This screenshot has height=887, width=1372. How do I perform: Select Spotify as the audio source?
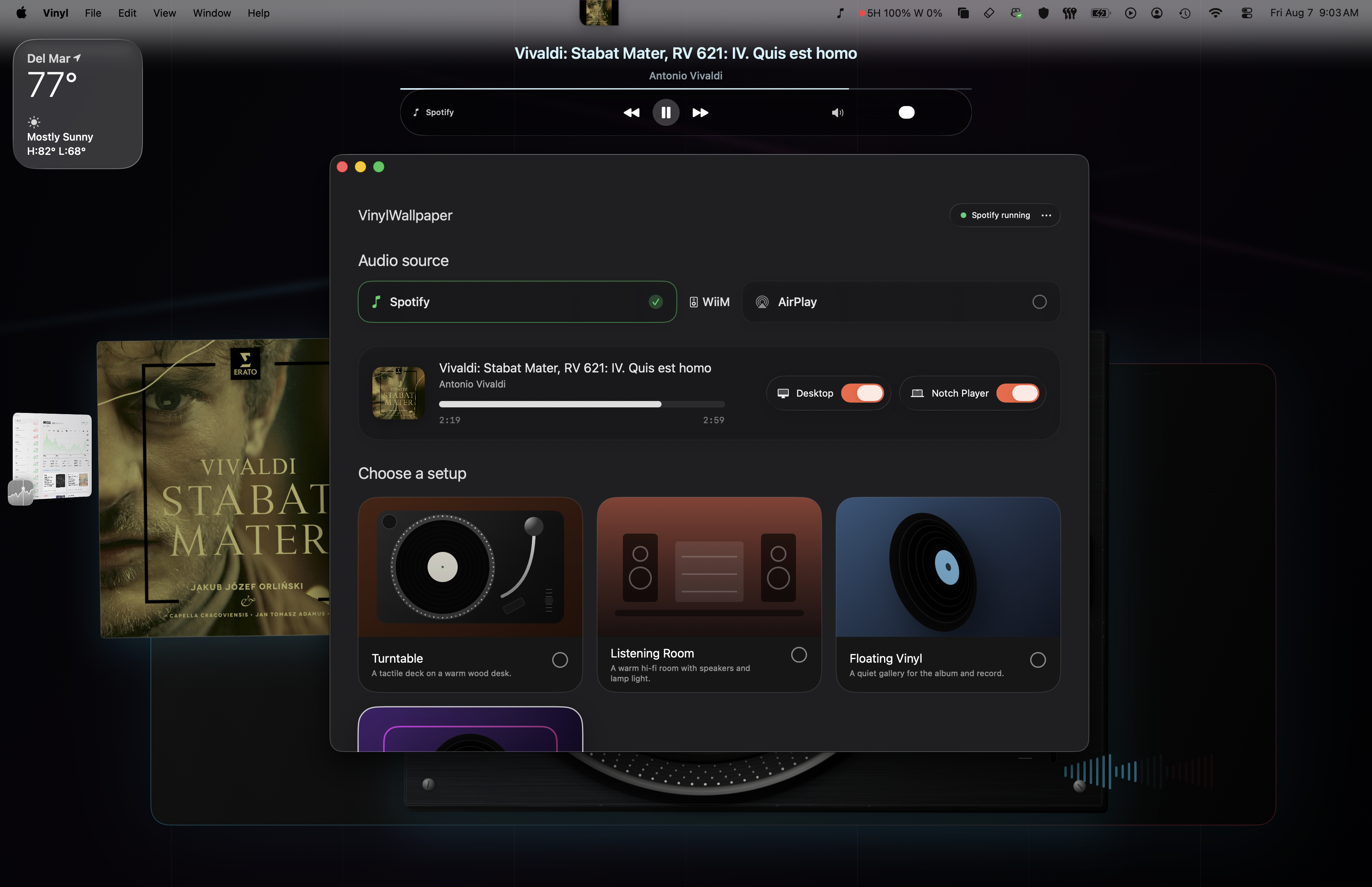[517, 302]
